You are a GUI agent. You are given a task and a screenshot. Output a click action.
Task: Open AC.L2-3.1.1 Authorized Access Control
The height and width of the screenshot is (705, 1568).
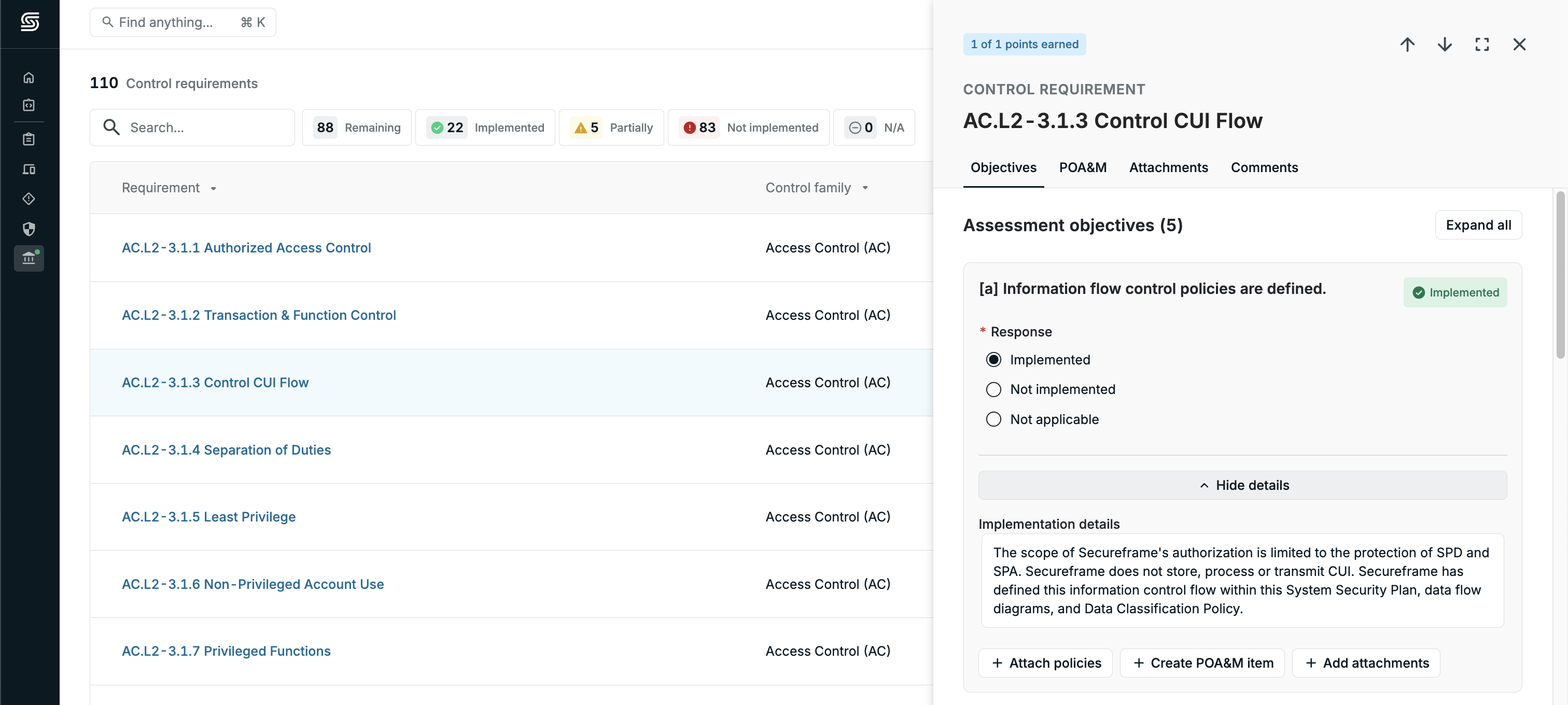pyautogui.click(x=246, y=248)
